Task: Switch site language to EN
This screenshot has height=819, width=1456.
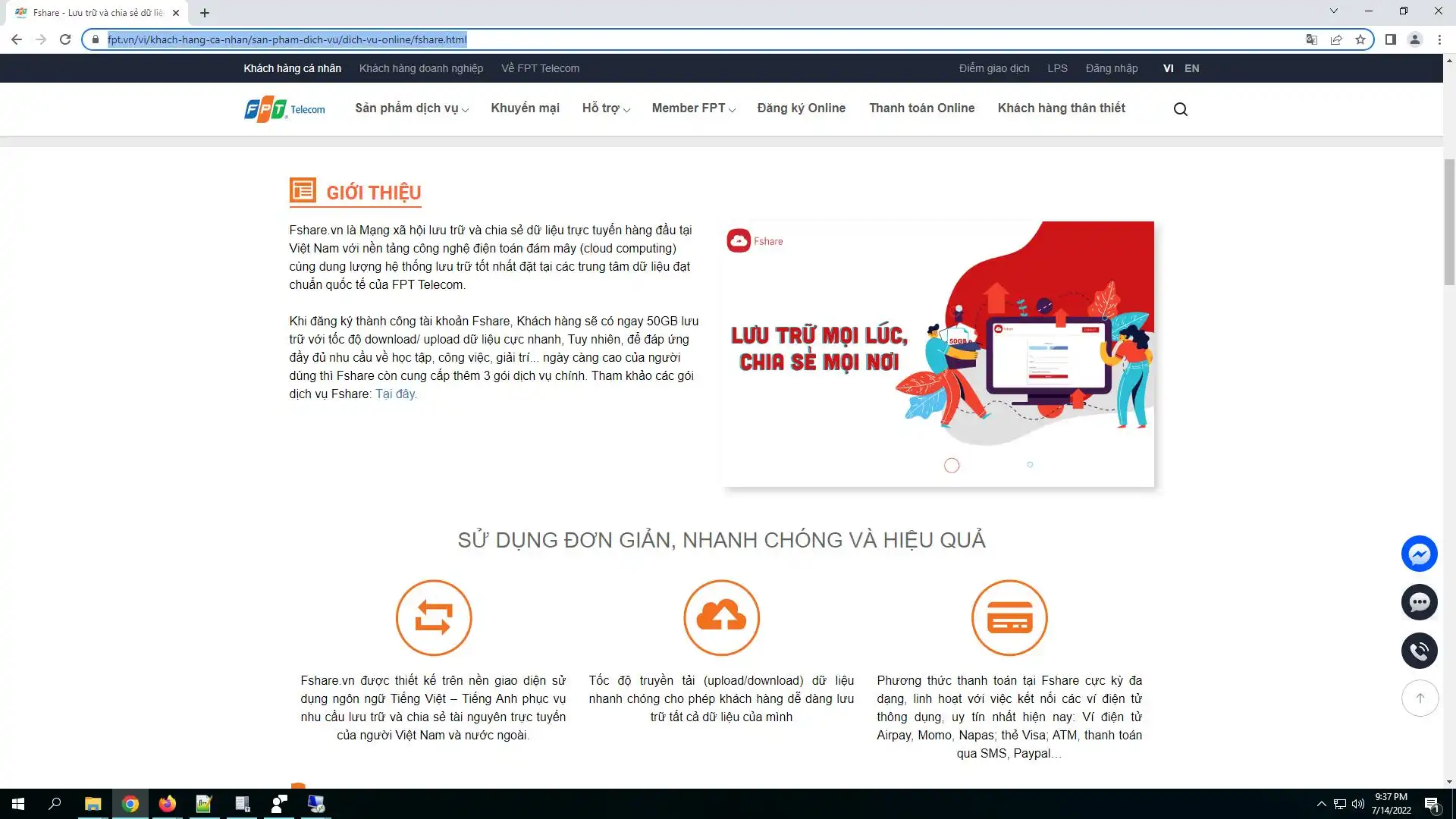Action: [x=1191, y=68]
